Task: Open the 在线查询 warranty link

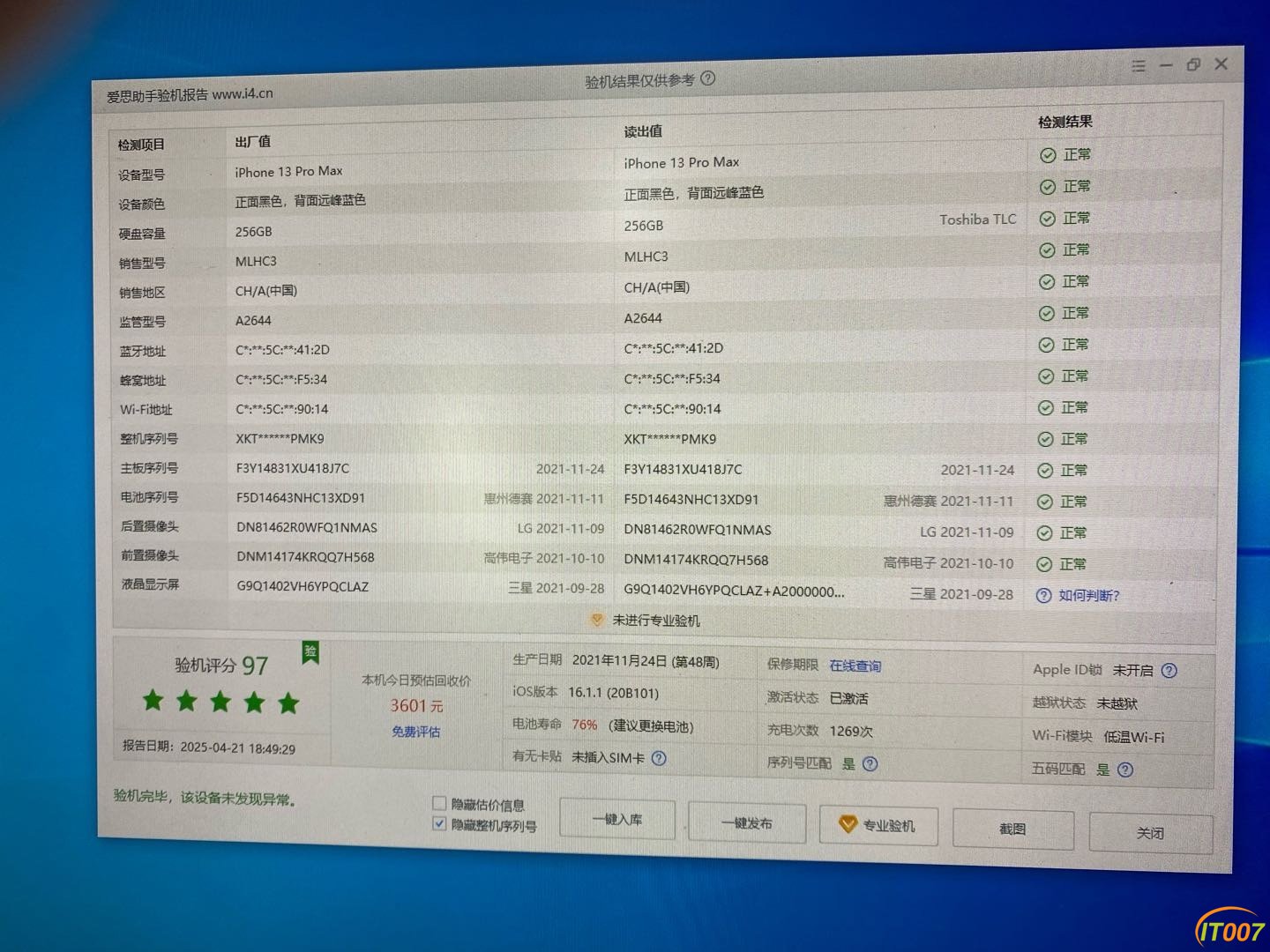Action: tap(855, 666)
